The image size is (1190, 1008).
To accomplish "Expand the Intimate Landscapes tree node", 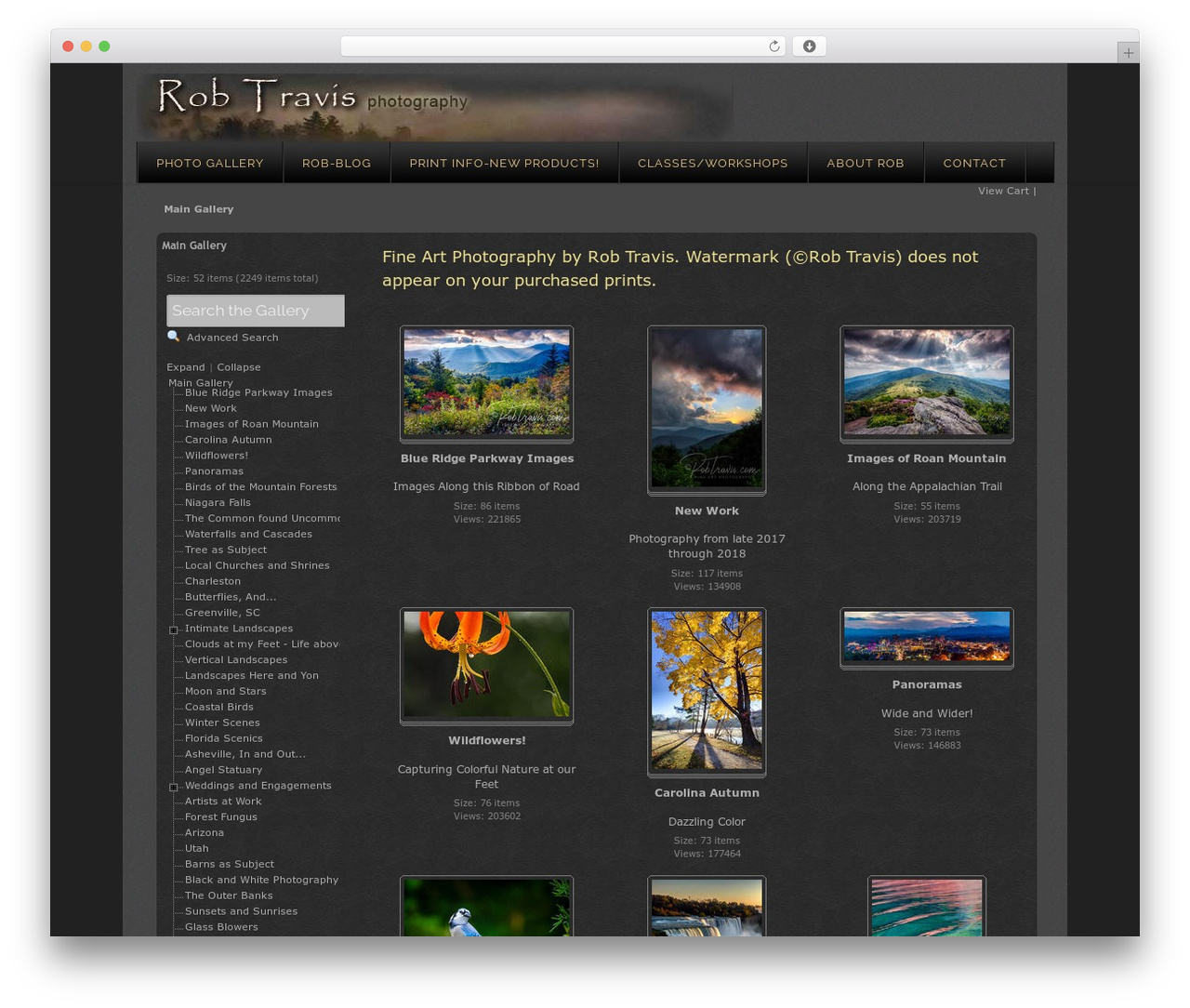I will click(x=174, y=630).
